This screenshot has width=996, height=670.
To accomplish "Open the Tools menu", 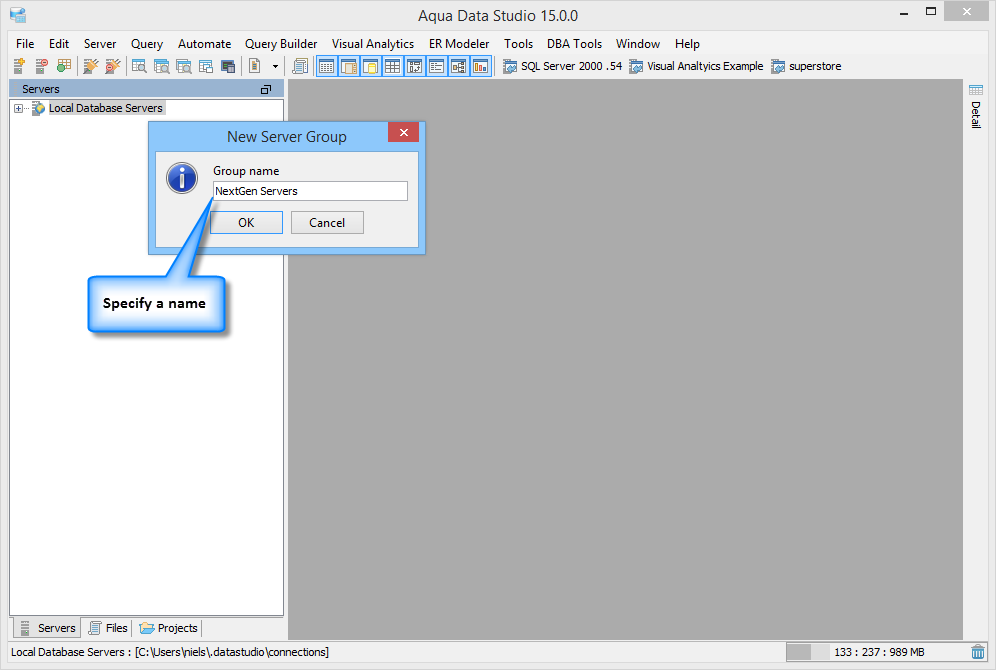I will click(x=518, y=44).
